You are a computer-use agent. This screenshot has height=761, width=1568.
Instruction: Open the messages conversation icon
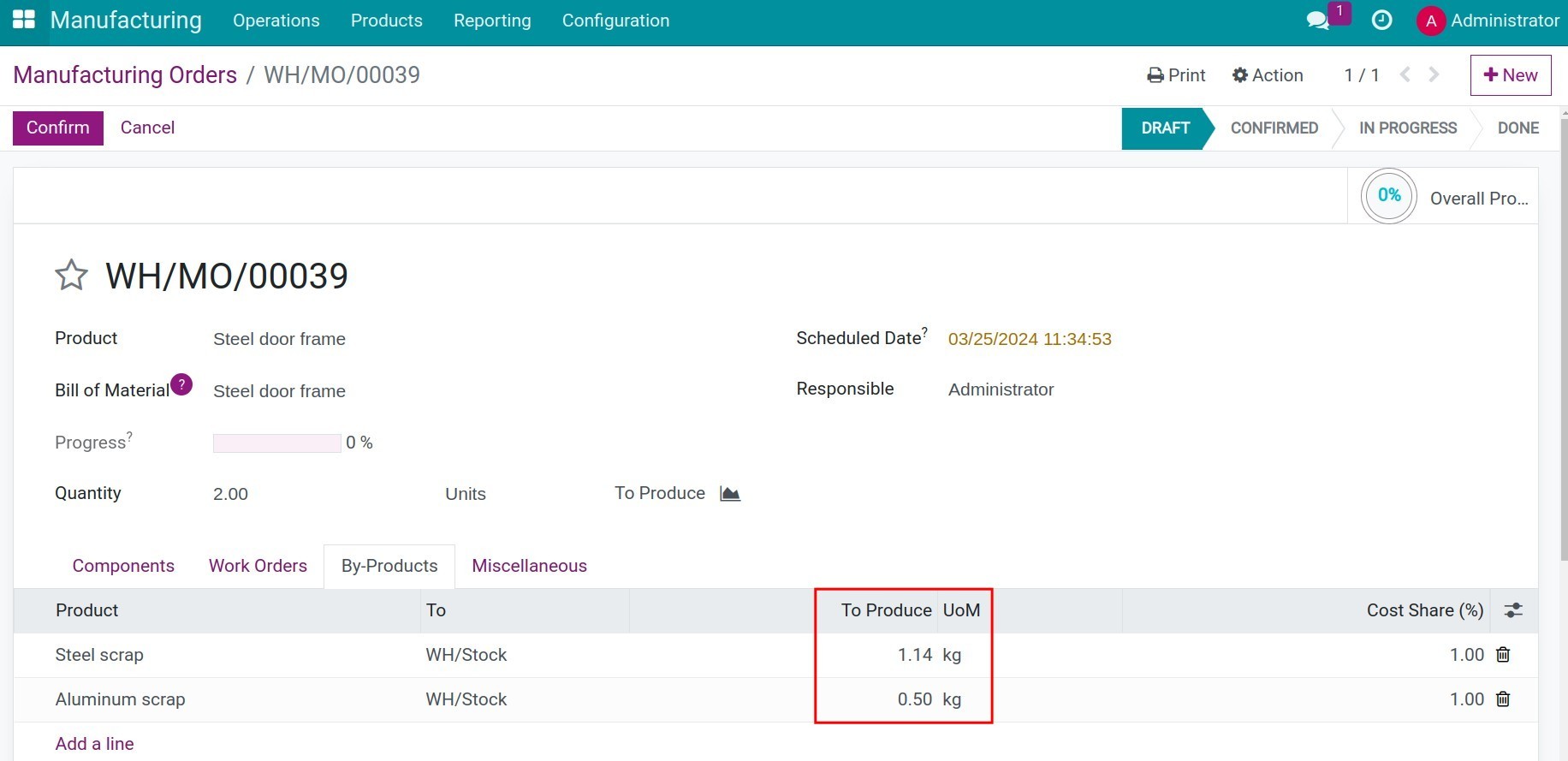click(x=1317, y=21)
